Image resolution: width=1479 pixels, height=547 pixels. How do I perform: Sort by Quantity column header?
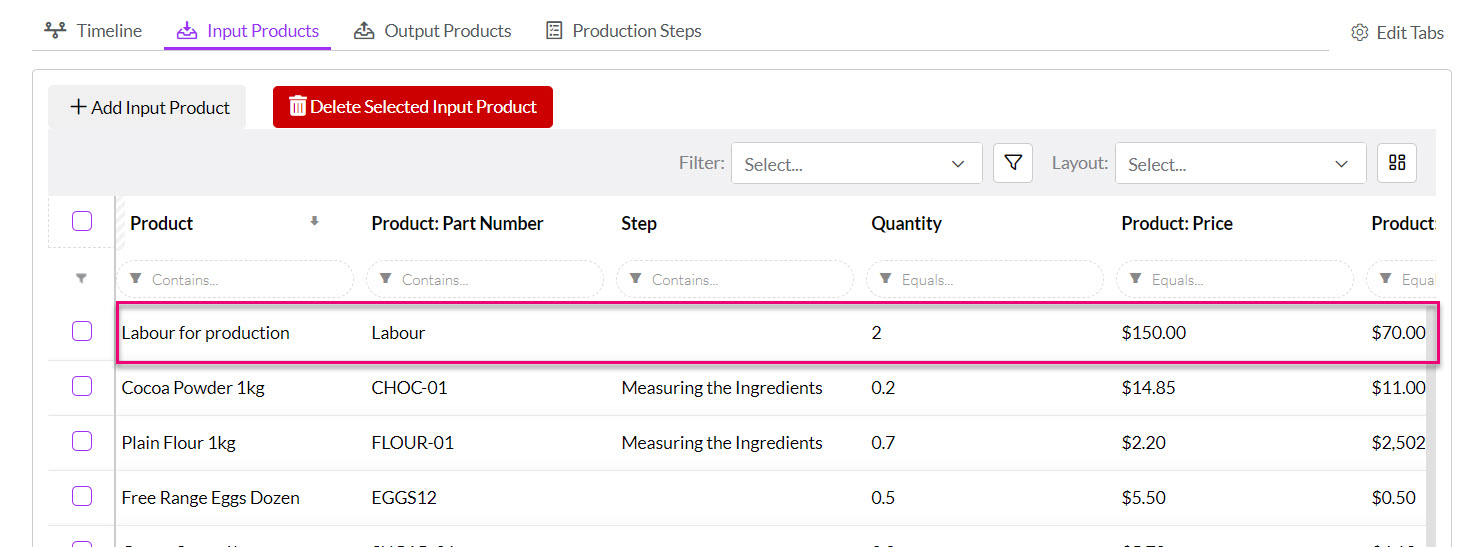click(906, 223)
